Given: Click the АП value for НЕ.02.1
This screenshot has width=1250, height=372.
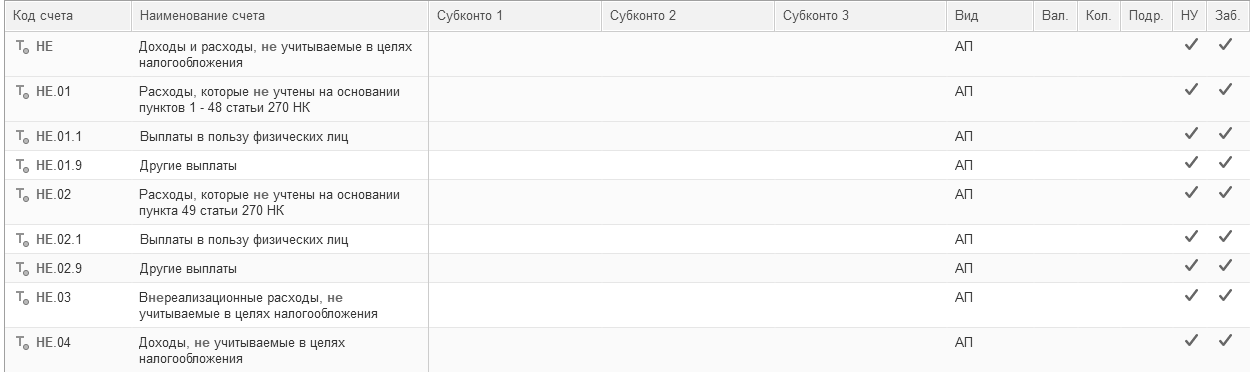Looking at the screenshot, I should 964,240.
